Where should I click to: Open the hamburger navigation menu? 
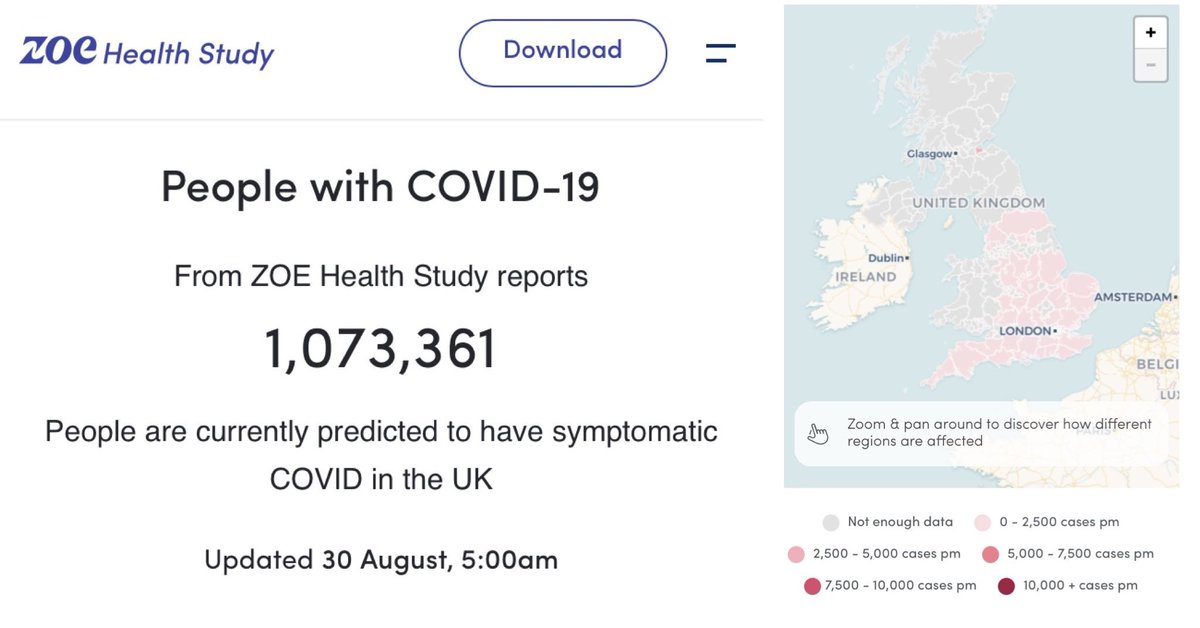pos(720,53)
